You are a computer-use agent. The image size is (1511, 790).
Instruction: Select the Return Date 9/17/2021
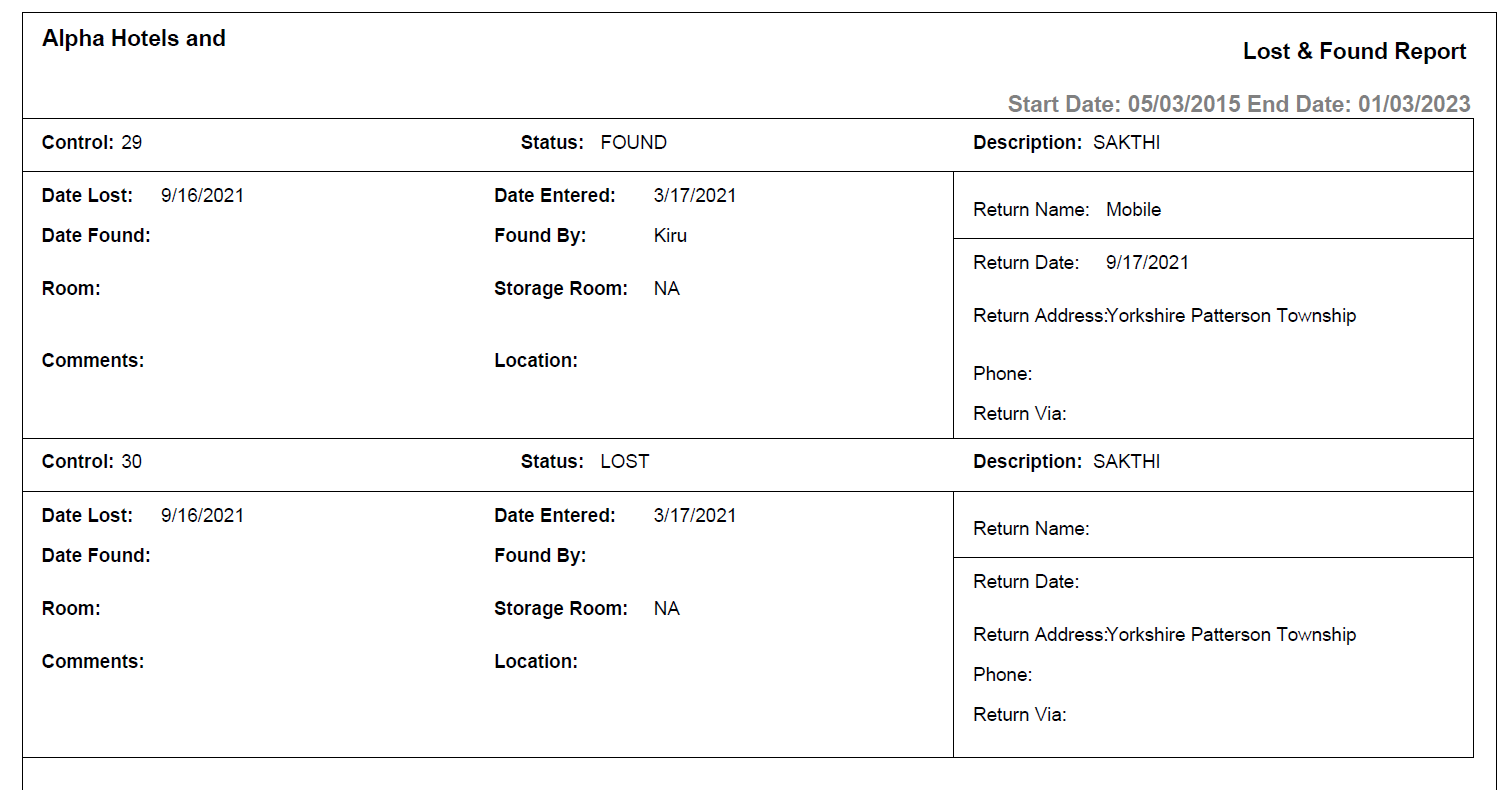(x=1147, y=263)
